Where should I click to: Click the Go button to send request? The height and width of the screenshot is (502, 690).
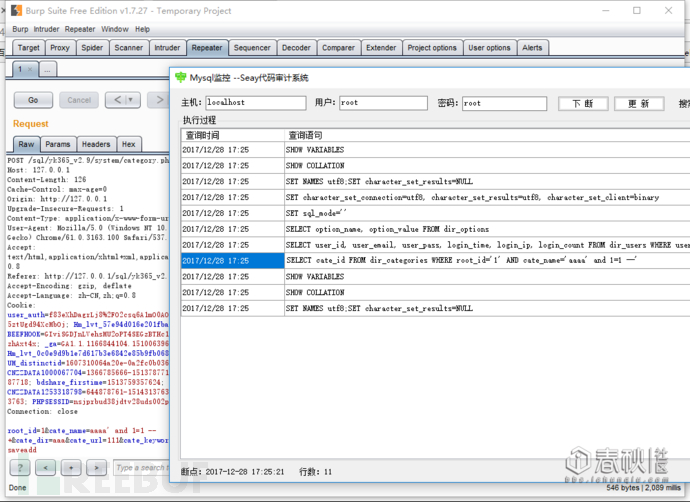pyautogui.click(x=33, y=100)
